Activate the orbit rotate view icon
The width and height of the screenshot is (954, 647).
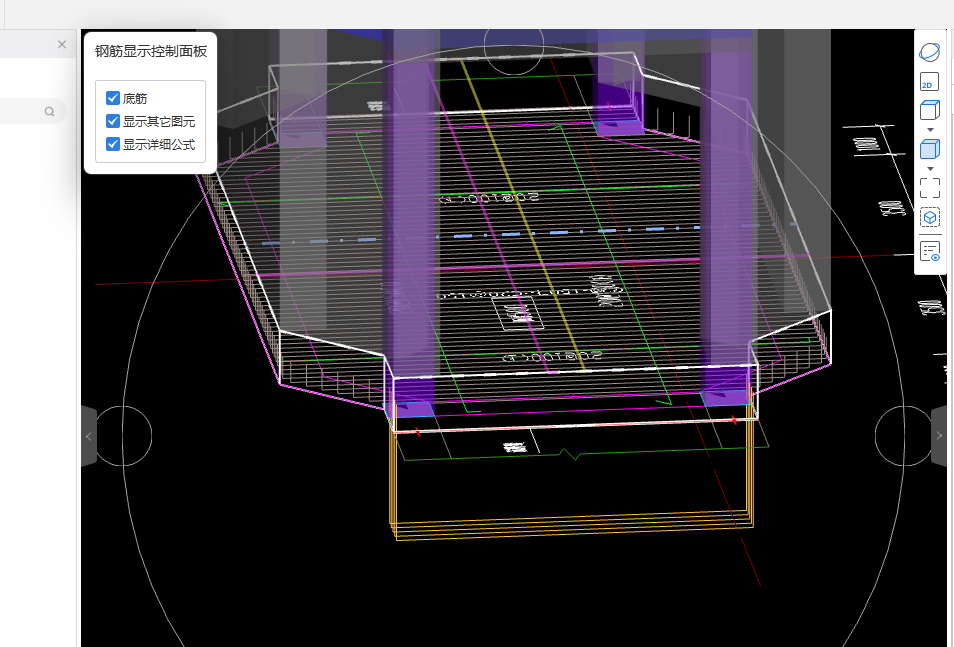pos(929,52)
